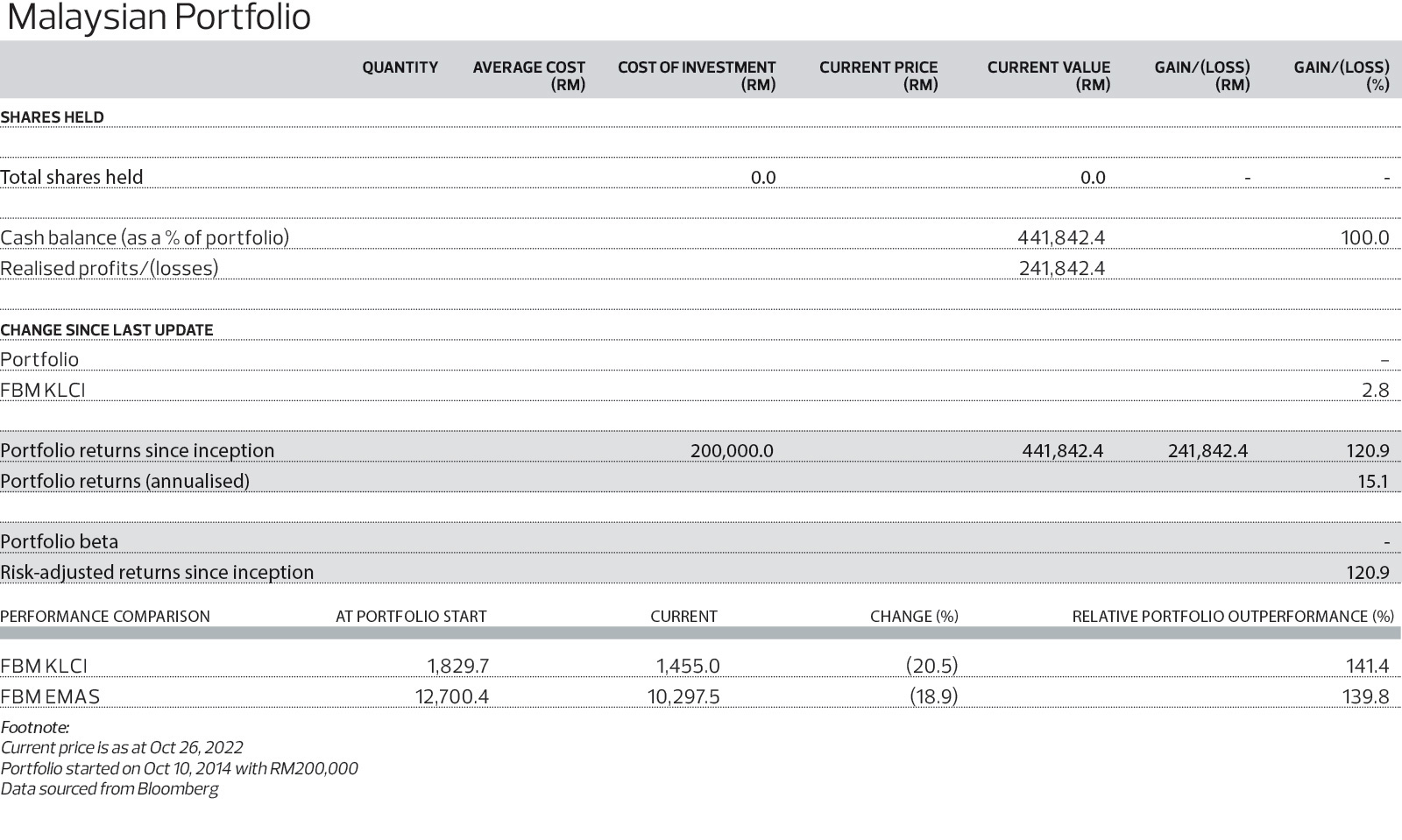Screen dimensions: 1402x840
Task: Click the SHARES HELD section heading
Action: (52, 117)
